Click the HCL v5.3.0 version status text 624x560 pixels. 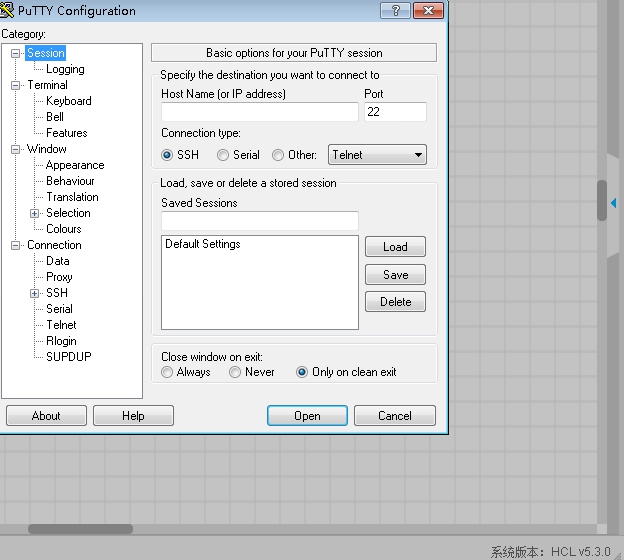tap(581, 552)
